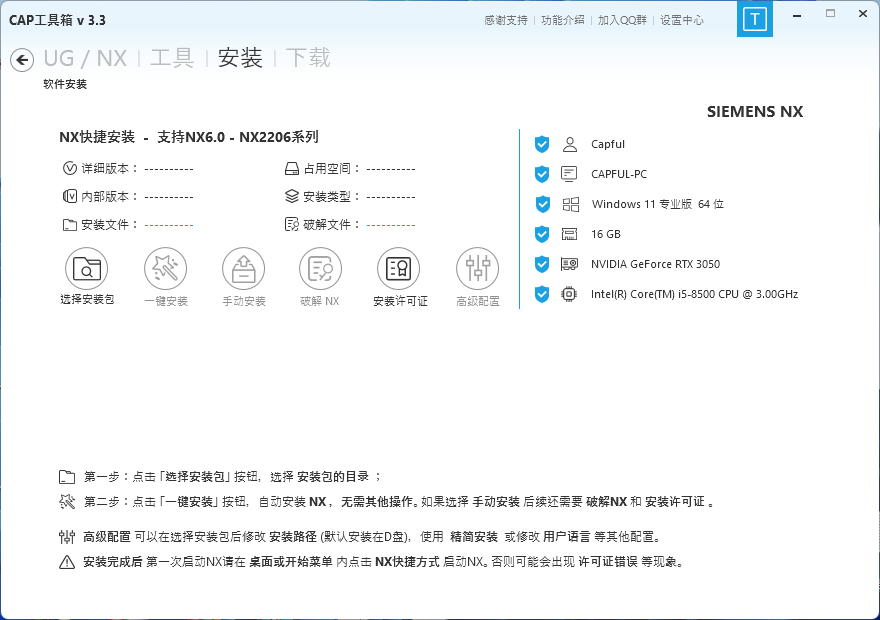Toggle the shield beside Capful

point(541,144)
